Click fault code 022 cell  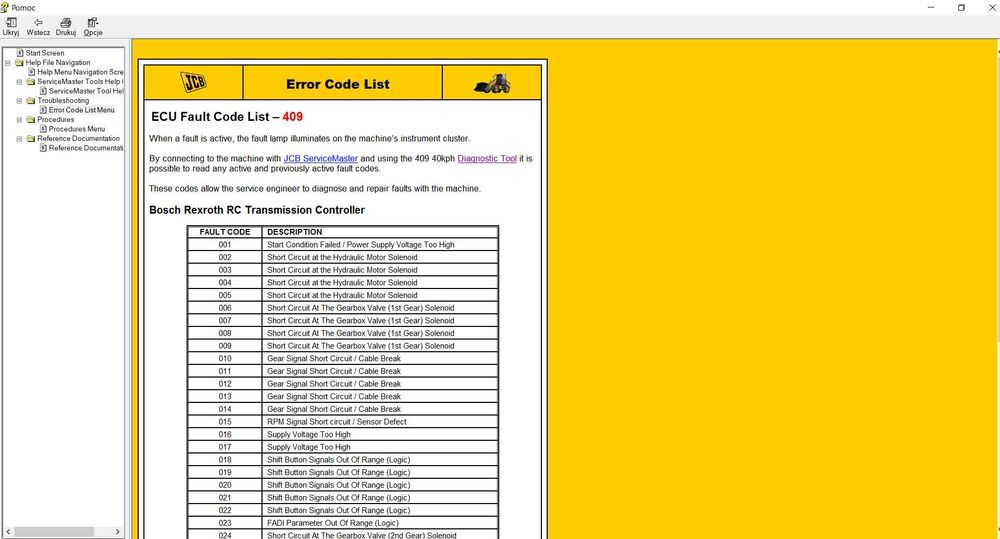coord(225,510)
